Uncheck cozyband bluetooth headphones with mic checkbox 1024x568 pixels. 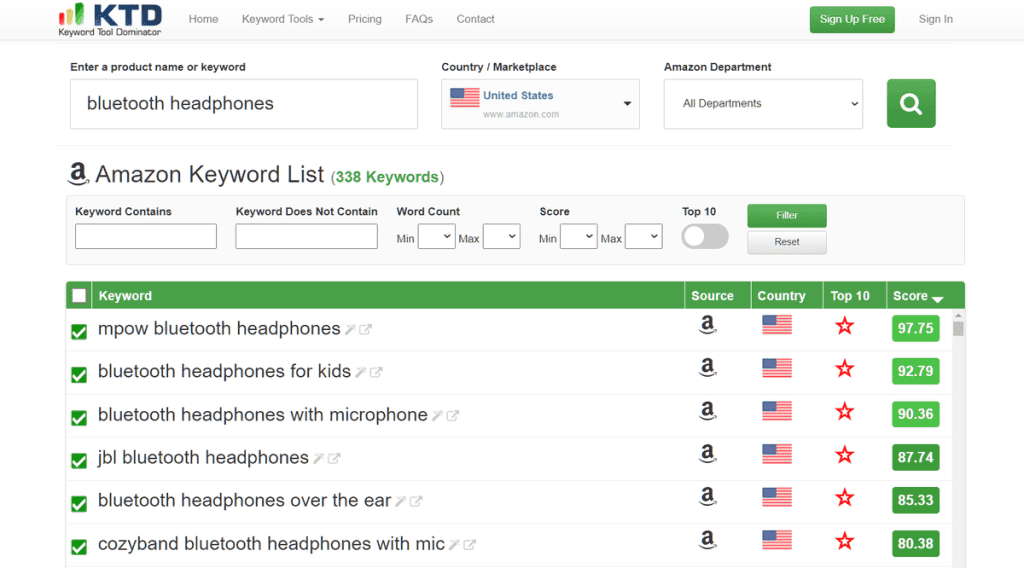[x=79, y=547]
